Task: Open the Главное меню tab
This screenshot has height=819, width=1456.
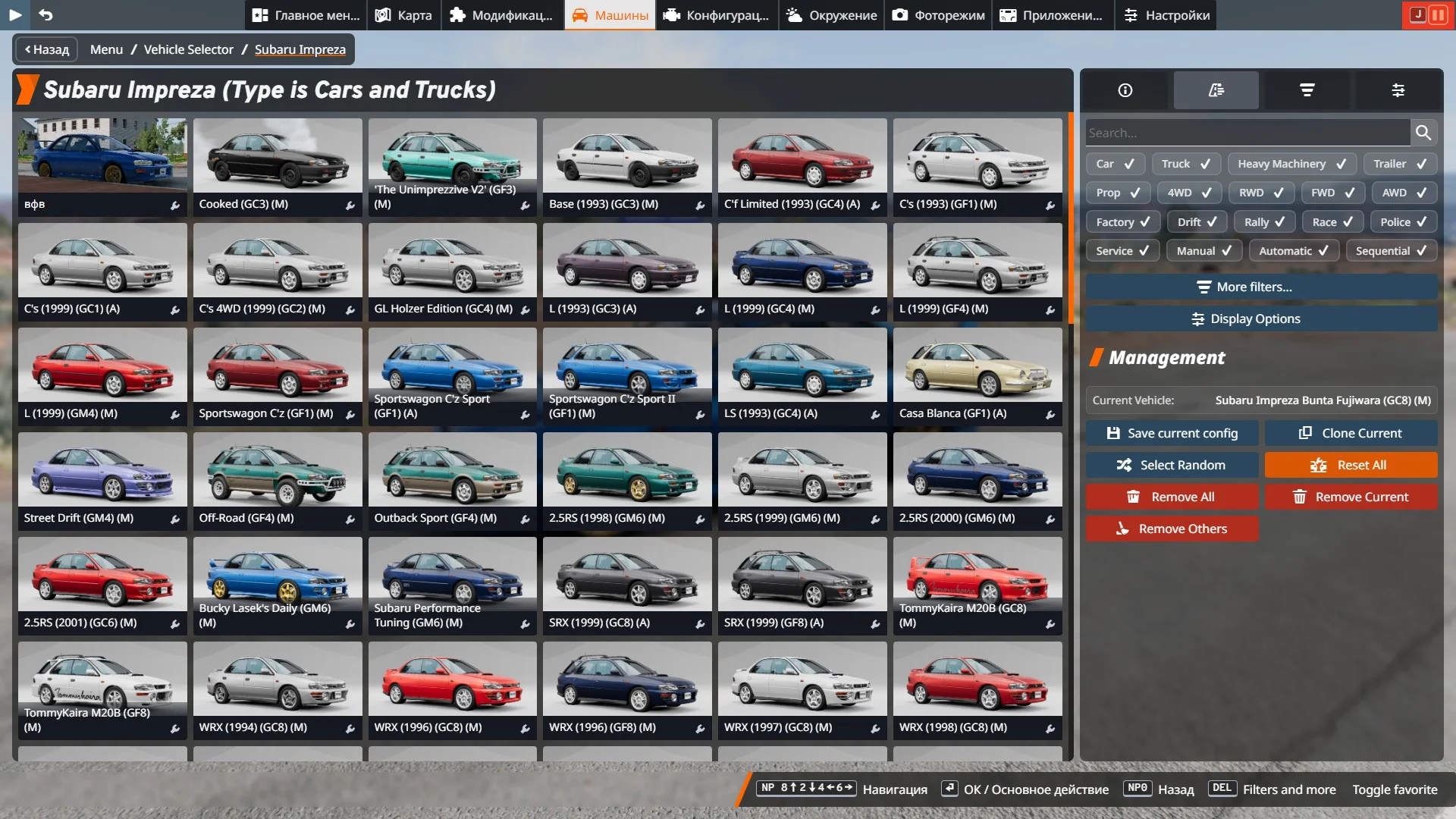Action: point(306,15)
